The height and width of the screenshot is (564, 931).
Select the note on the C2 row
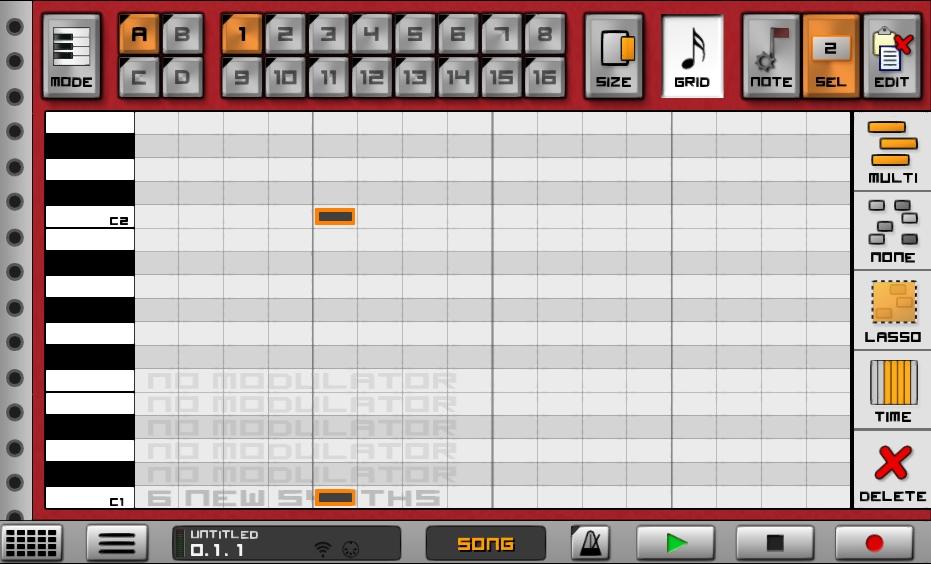[x=335, y=217]
